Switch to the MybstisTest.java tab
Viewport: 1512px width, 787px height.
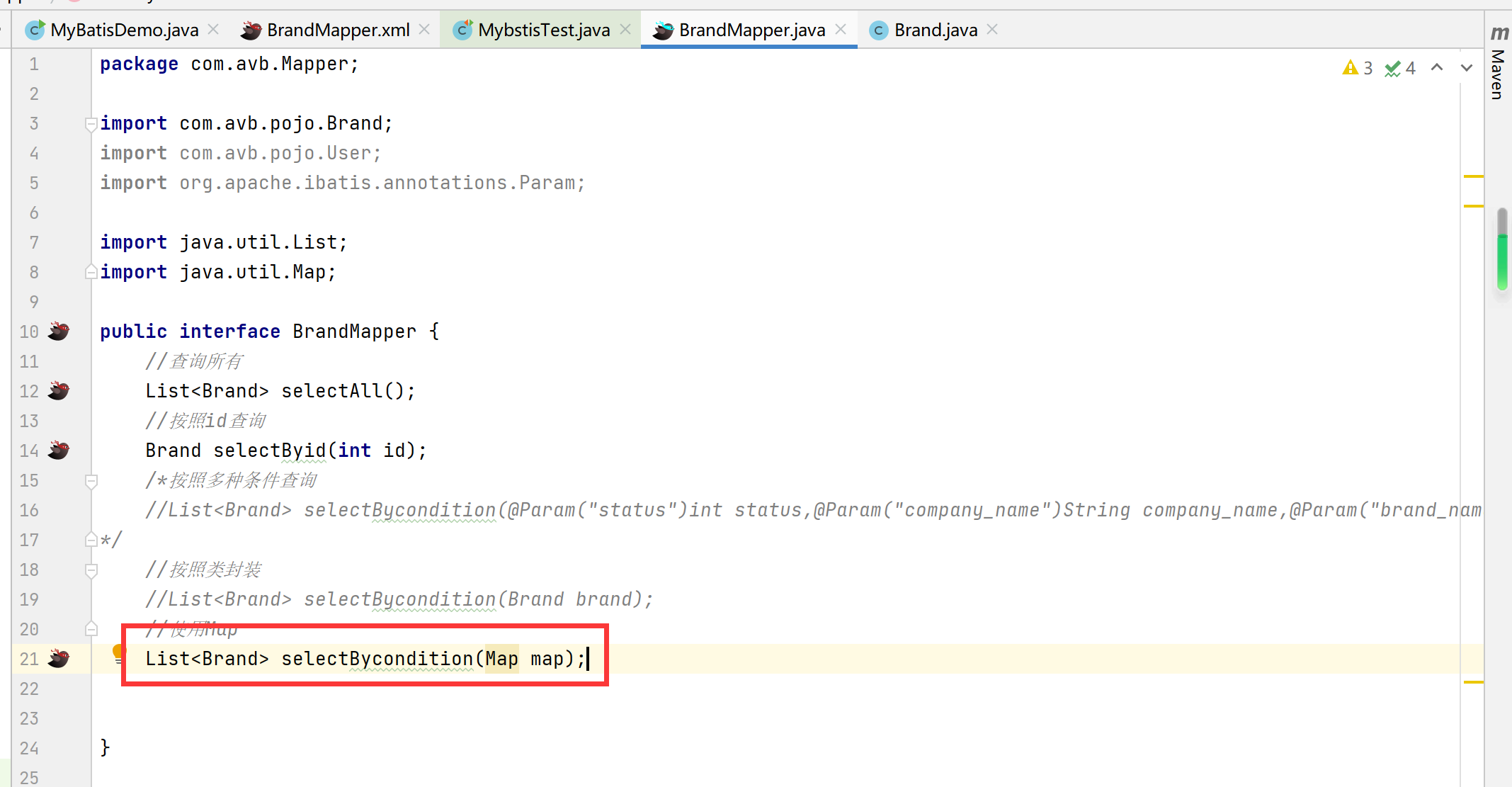(543, 30)
